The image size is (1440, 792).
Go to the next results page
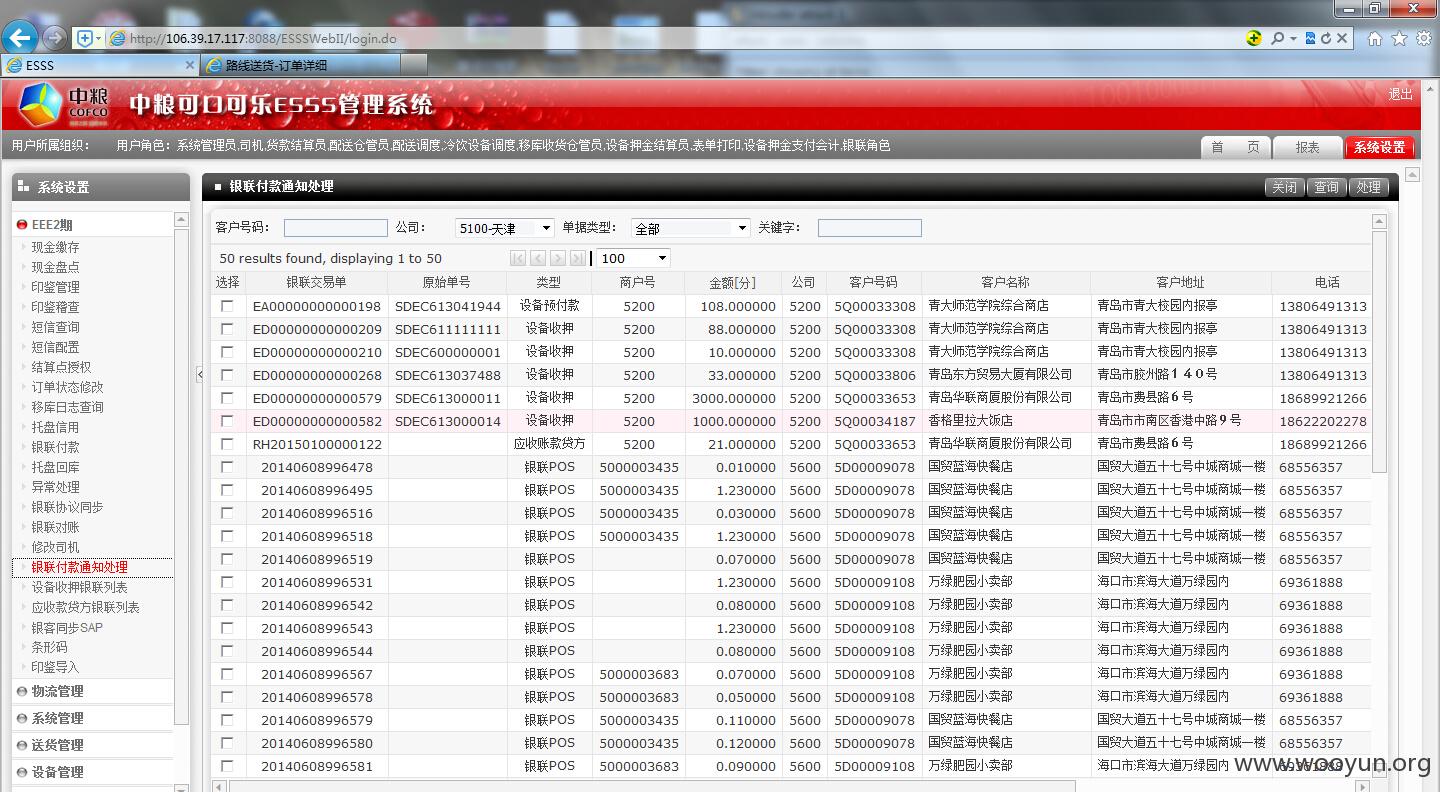click(x=558, y=258)
